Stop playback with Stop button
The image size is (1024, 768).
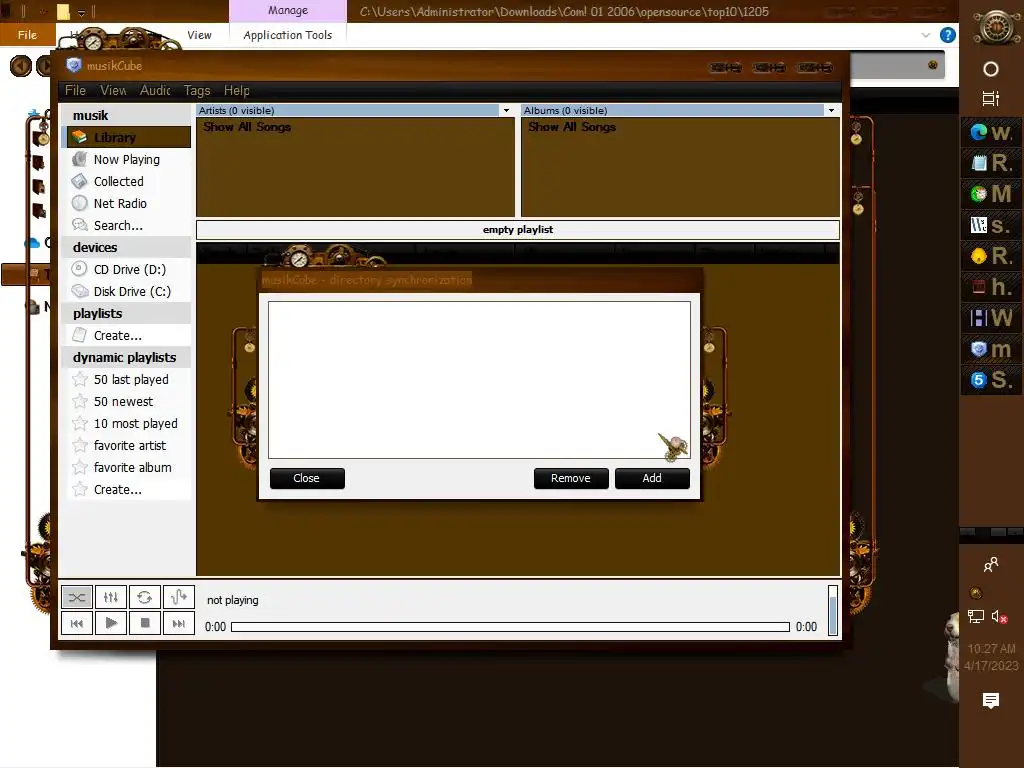(145, 623)
